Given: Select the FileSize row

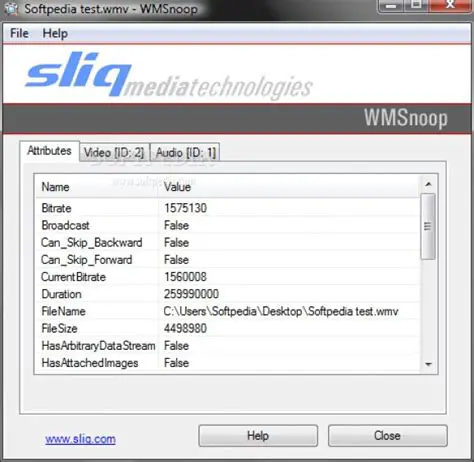Looking at the screenshot, I should click(x=228, y=329).
